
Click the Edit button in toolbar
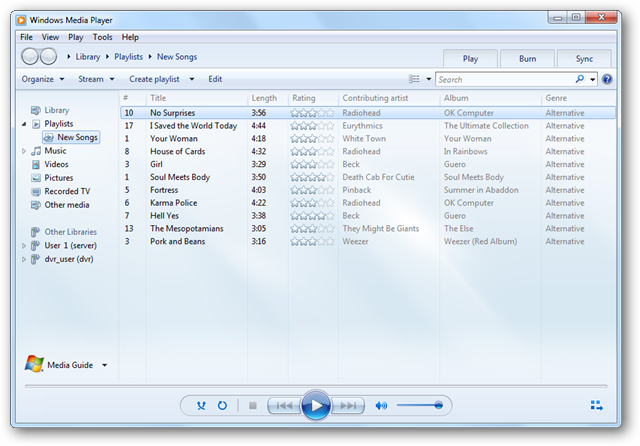(215, 79)
